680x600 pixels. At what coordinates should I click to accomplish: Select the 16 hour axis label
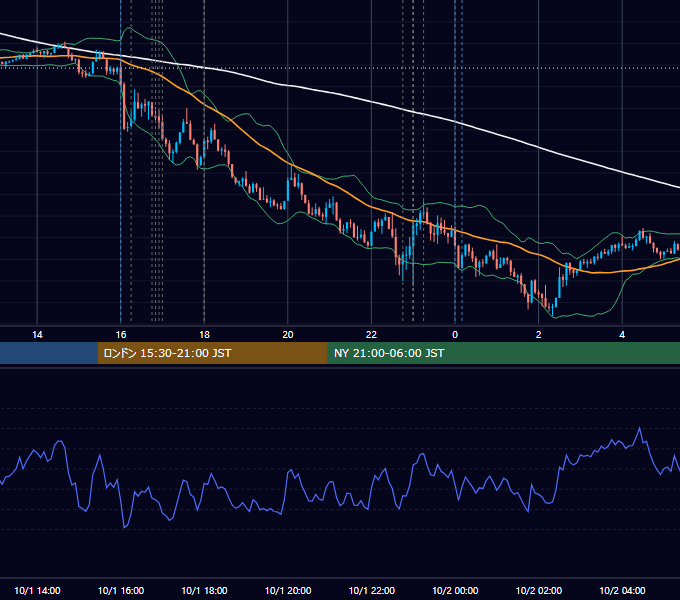click(x=121, y=335)
